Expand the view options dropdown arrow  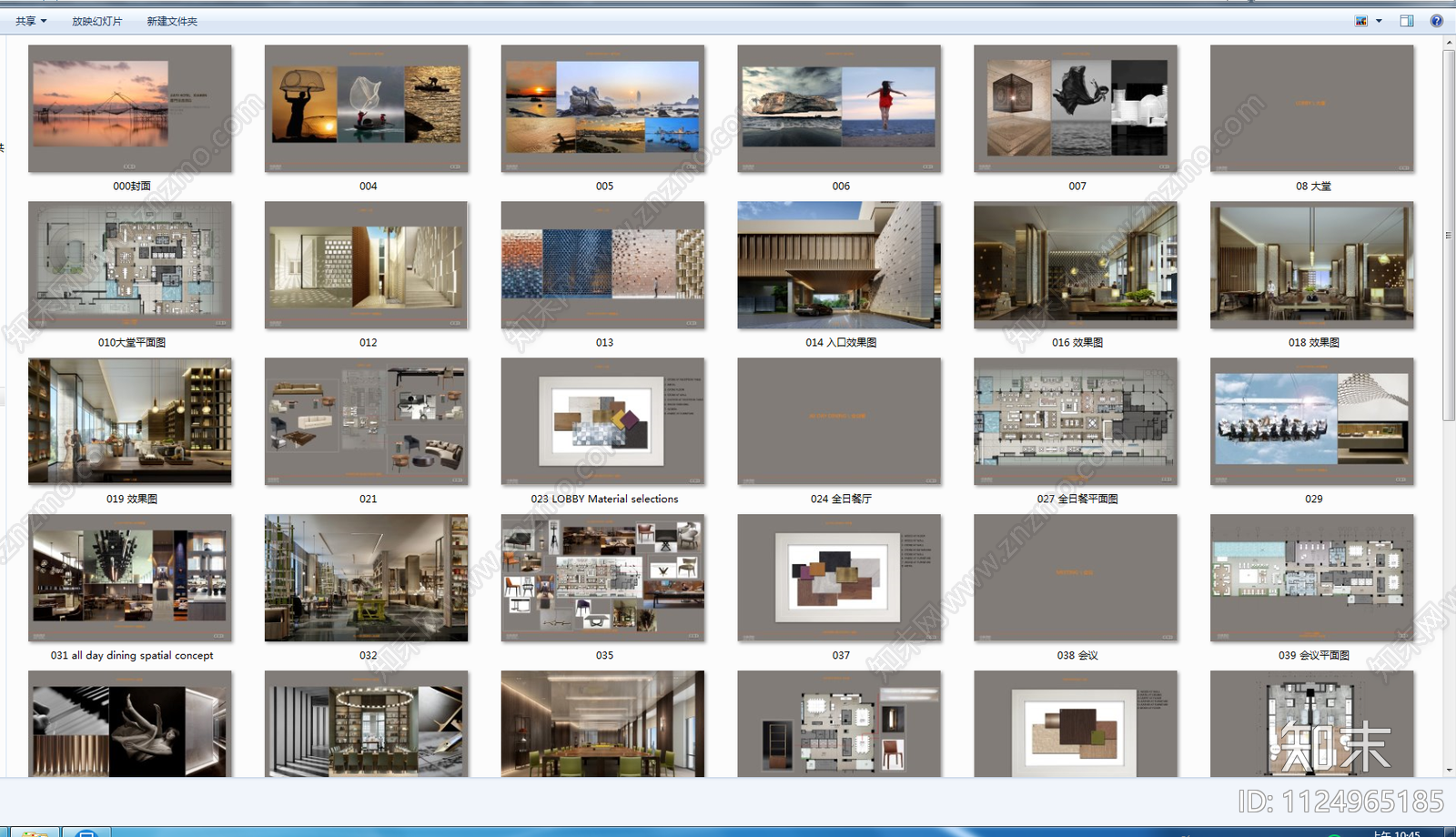(1379, 21)
